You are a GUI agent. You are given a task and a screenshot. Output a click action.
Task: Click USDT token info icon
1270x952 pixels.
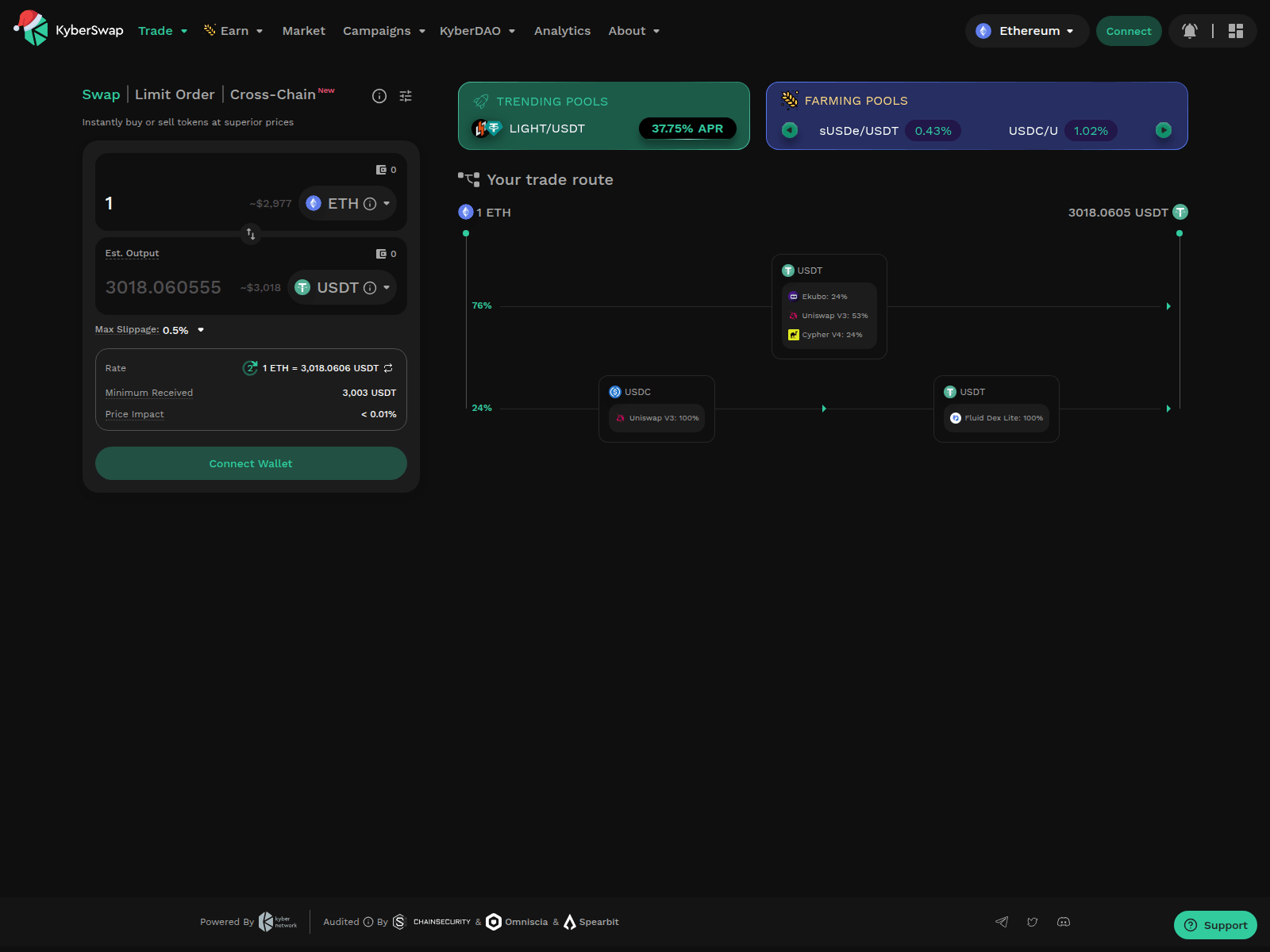(x=370, y=288)
